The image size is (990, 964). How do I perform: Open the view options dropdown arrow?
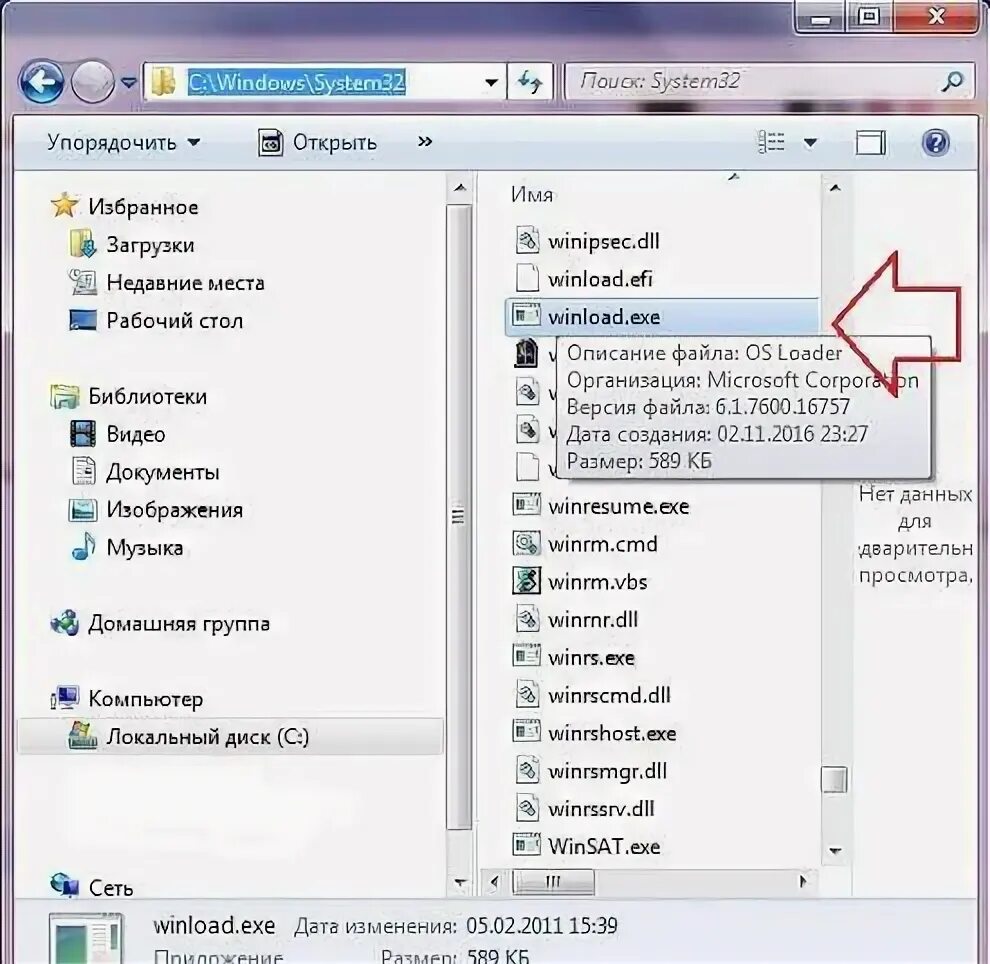click(x=810, y=143)
